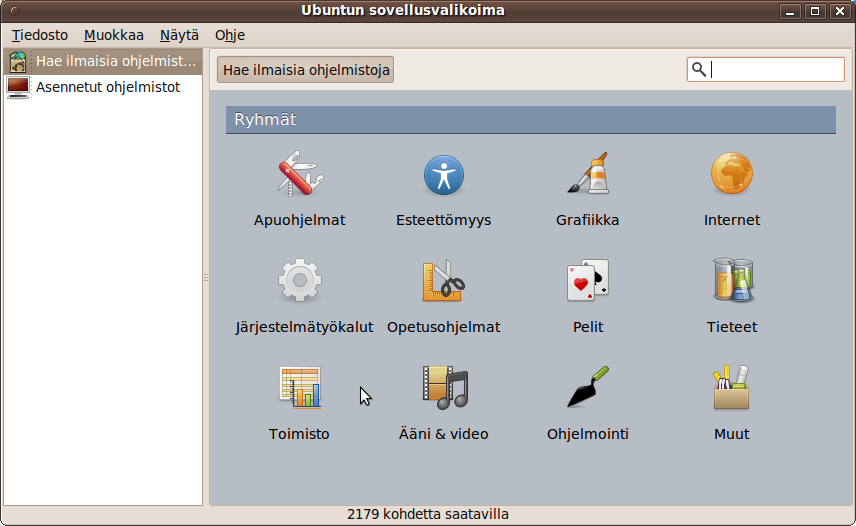Open the Pelit playing cards icon
This screenshot has width=856, height=526.
[588, 281]
